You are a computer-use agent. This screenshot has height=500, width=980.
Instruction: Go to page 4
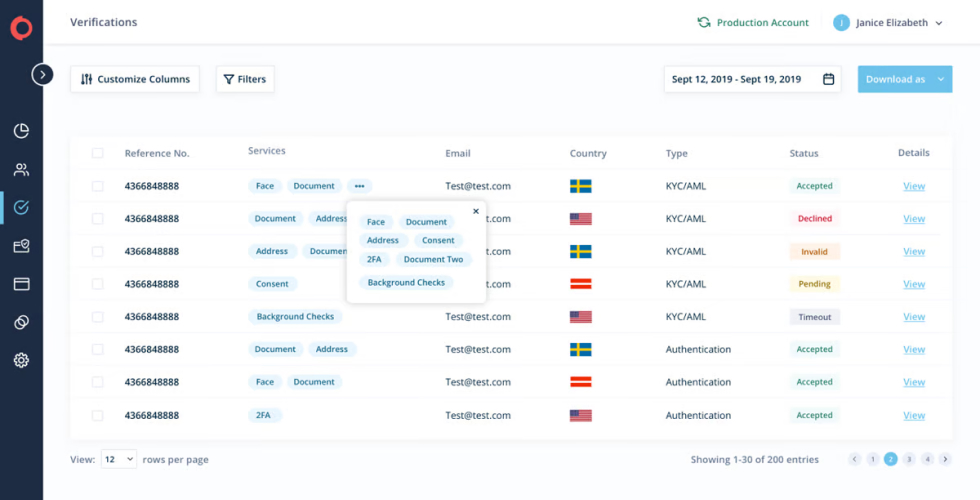pyautogui.click(x=928, y=459)
